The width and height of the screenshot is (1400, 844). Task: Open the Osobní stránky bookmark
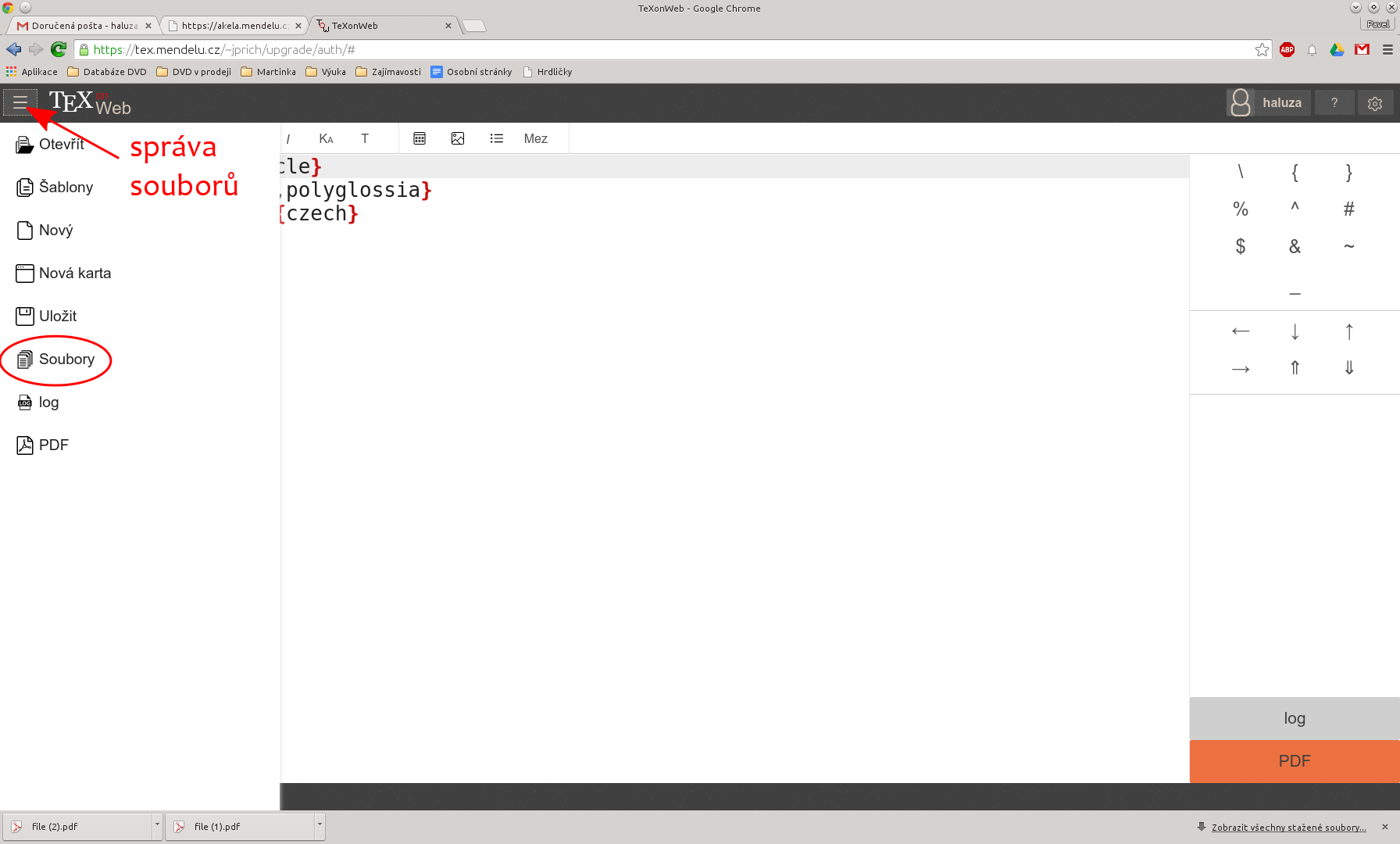point(471,72)
